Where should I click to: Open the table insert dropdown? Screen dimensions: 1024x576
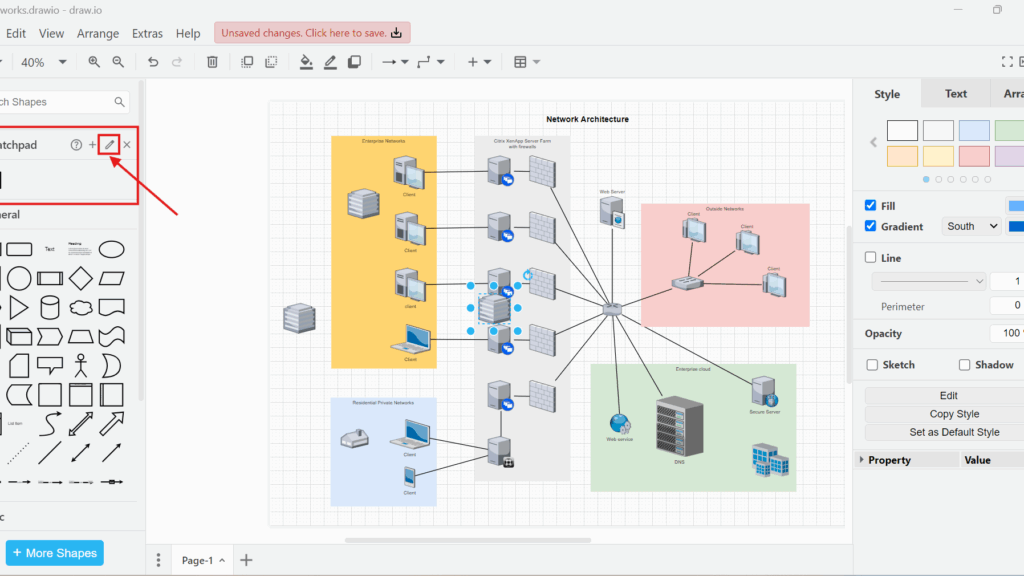click(527, 62)
